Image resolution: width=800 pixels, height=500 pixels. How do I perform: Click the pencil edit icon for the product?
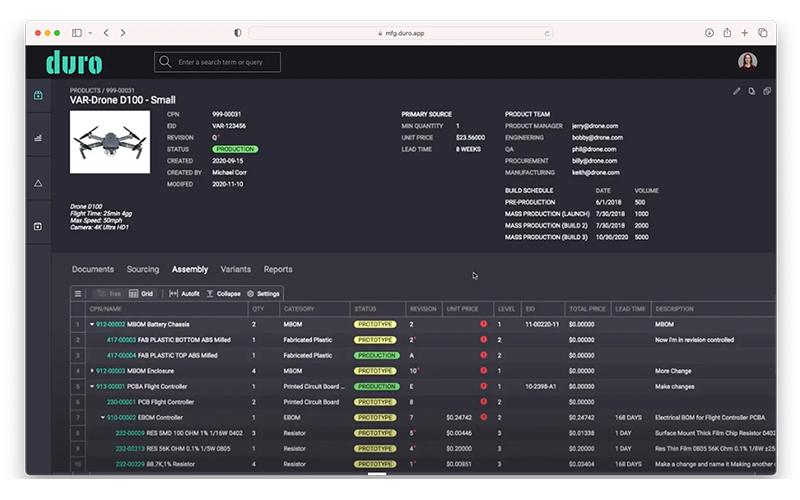click(736, 91)
